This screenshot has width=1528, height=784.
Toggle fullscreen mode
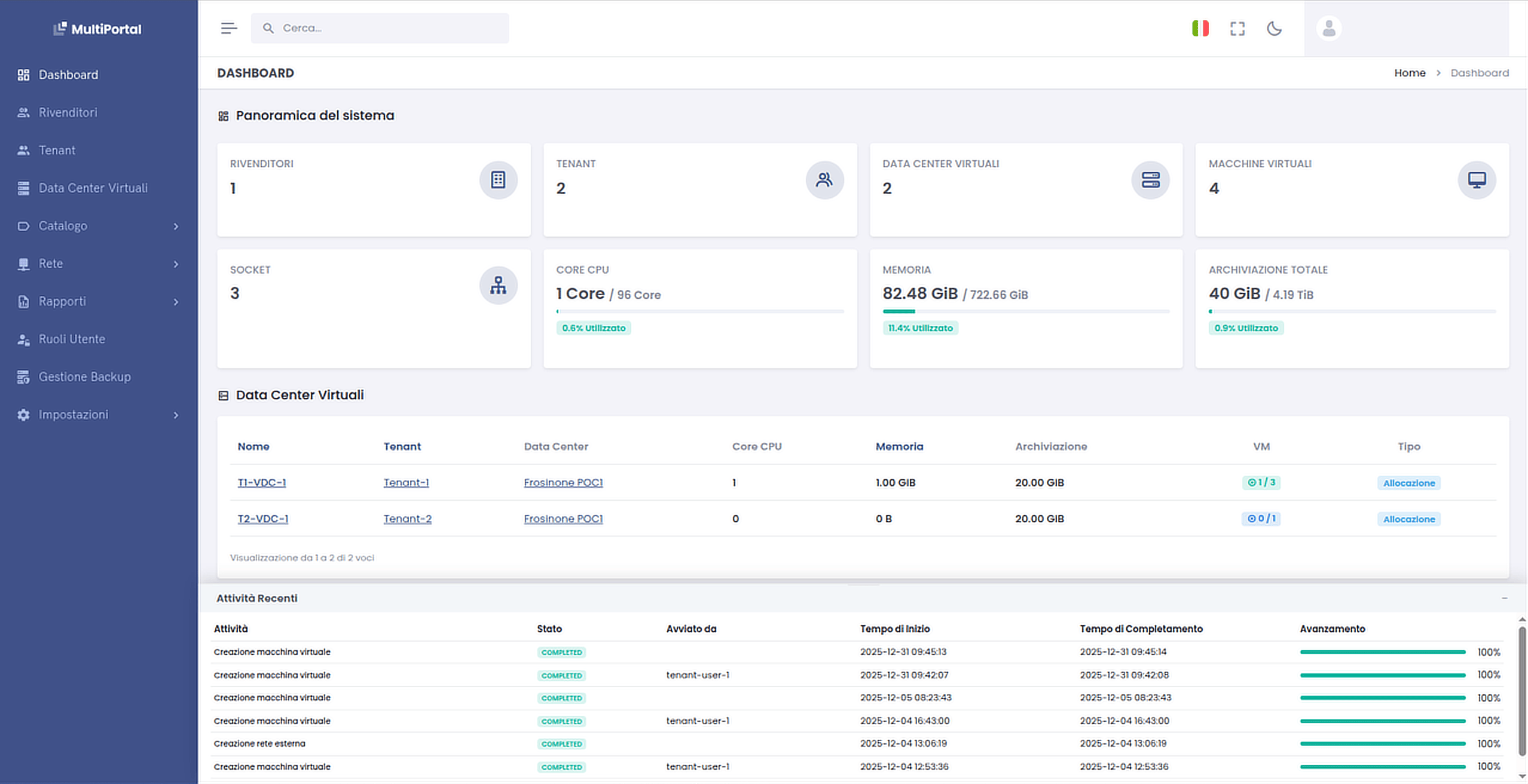pyautogui.click(x=1237, y=27)
